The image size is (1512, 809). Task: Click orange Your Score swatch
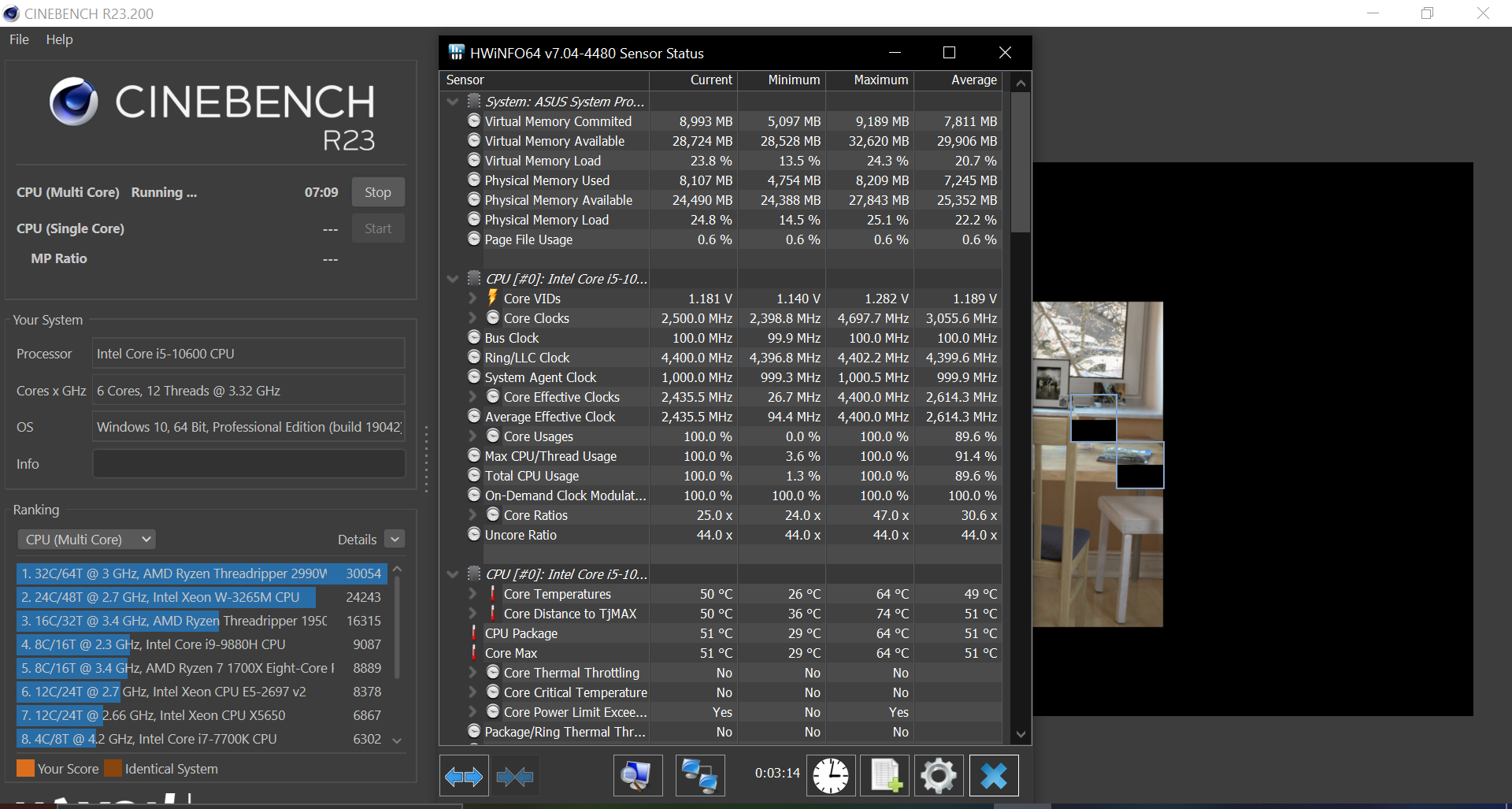[x=25, y=768]
